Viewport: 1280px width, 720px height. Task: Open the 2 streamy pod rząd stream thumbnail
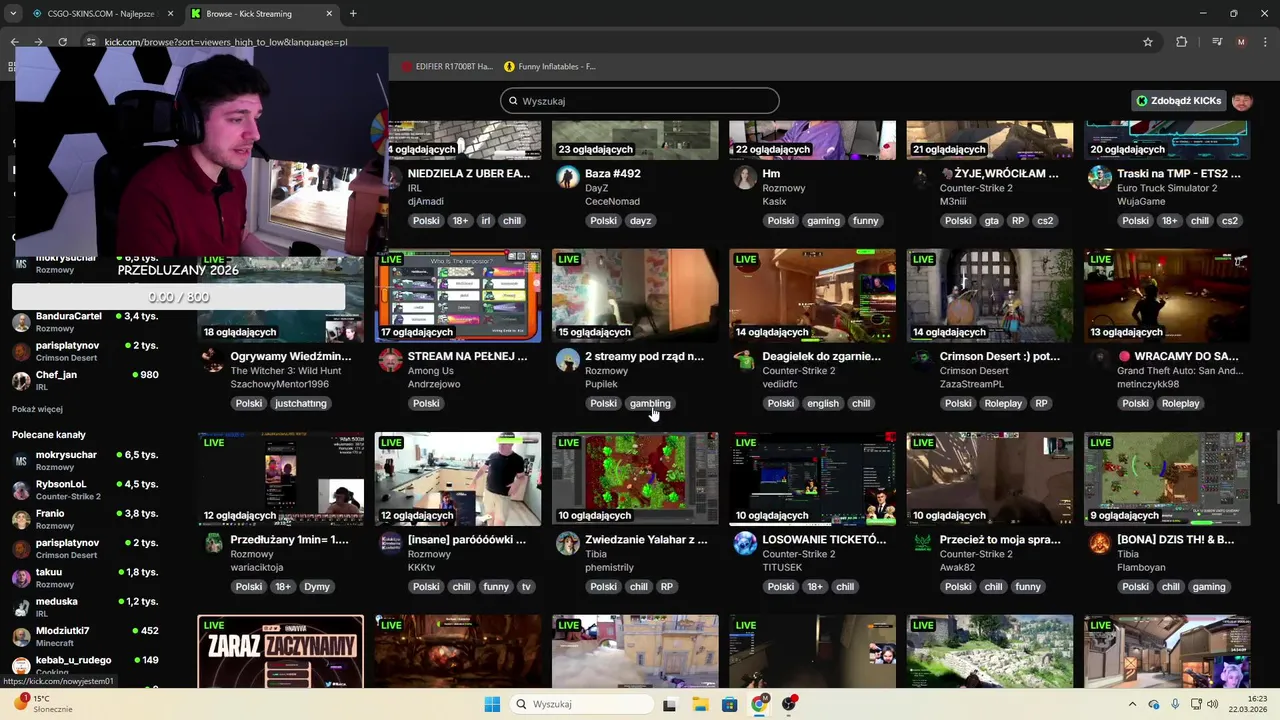pos(635,296)
